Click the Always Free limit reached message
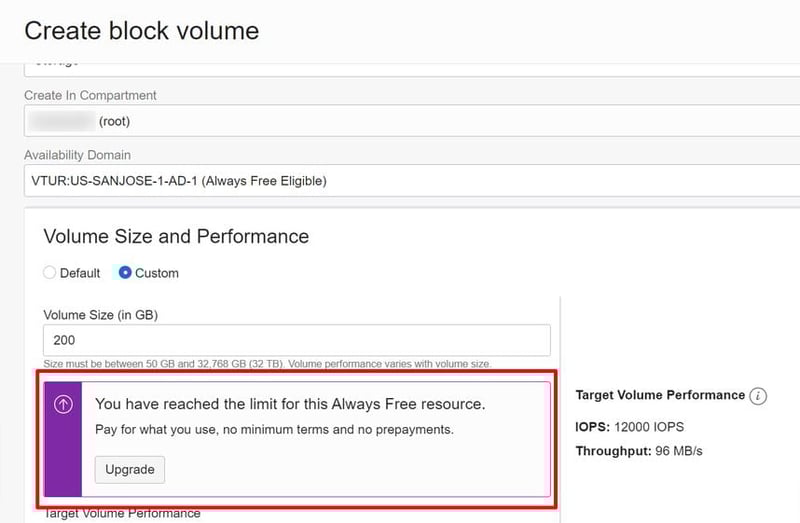Viewport: 800px width, 523px height. point(290,404)
